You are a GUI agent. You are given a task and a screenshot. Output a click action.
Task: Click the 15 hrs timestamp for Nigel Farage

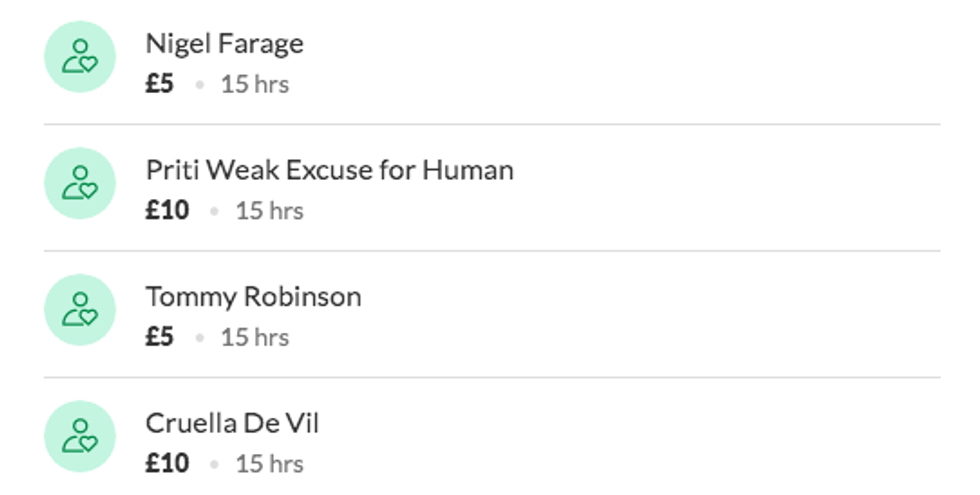tap(255, 84)
